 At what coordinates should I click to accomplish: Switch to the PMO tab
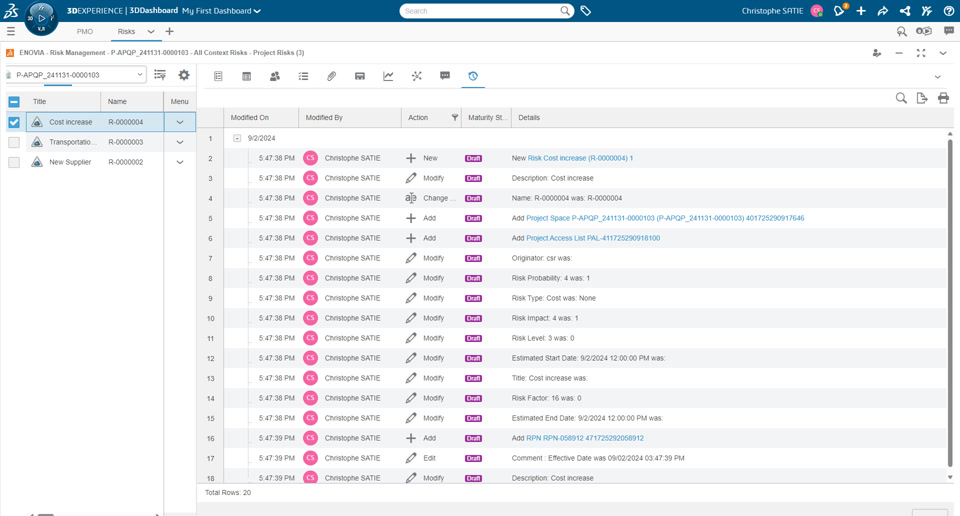pos(85,31)
